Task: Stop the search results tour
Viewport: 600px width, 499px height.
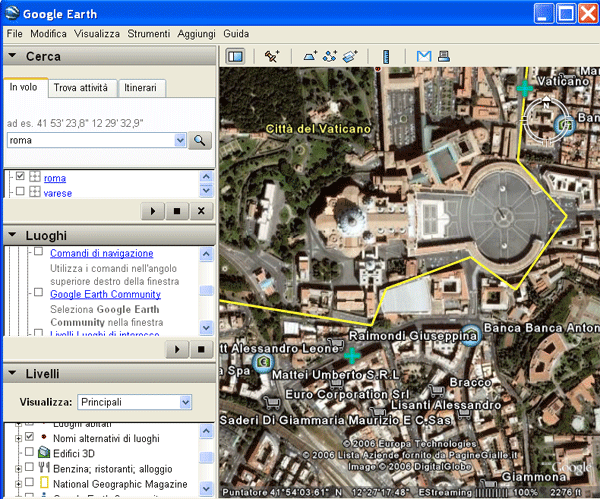Action: click(177, 211)
